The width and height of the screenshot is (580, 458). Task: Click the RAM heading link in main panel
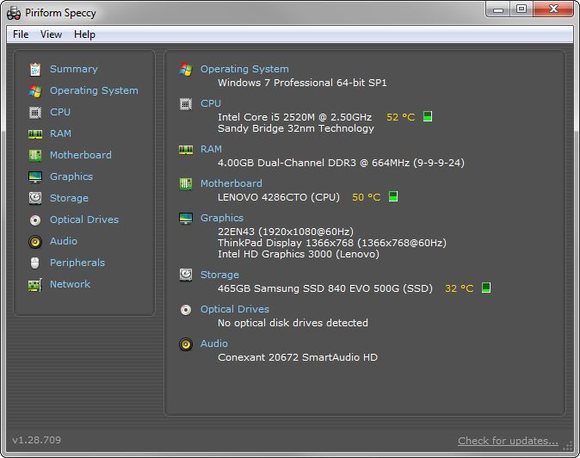(x=211, y=149)
